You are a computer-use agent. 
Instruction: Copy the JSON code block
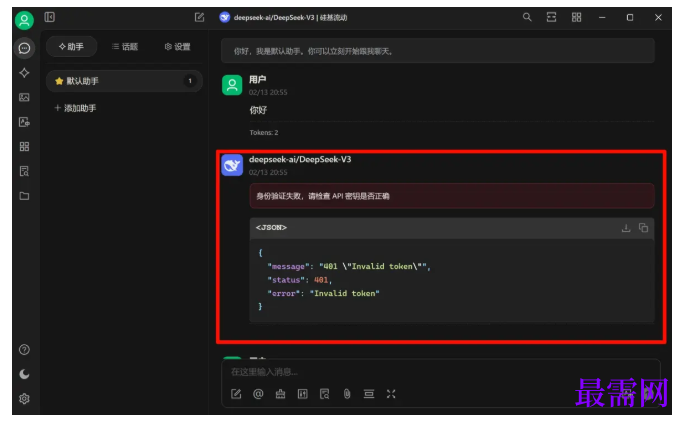point(643,228)
